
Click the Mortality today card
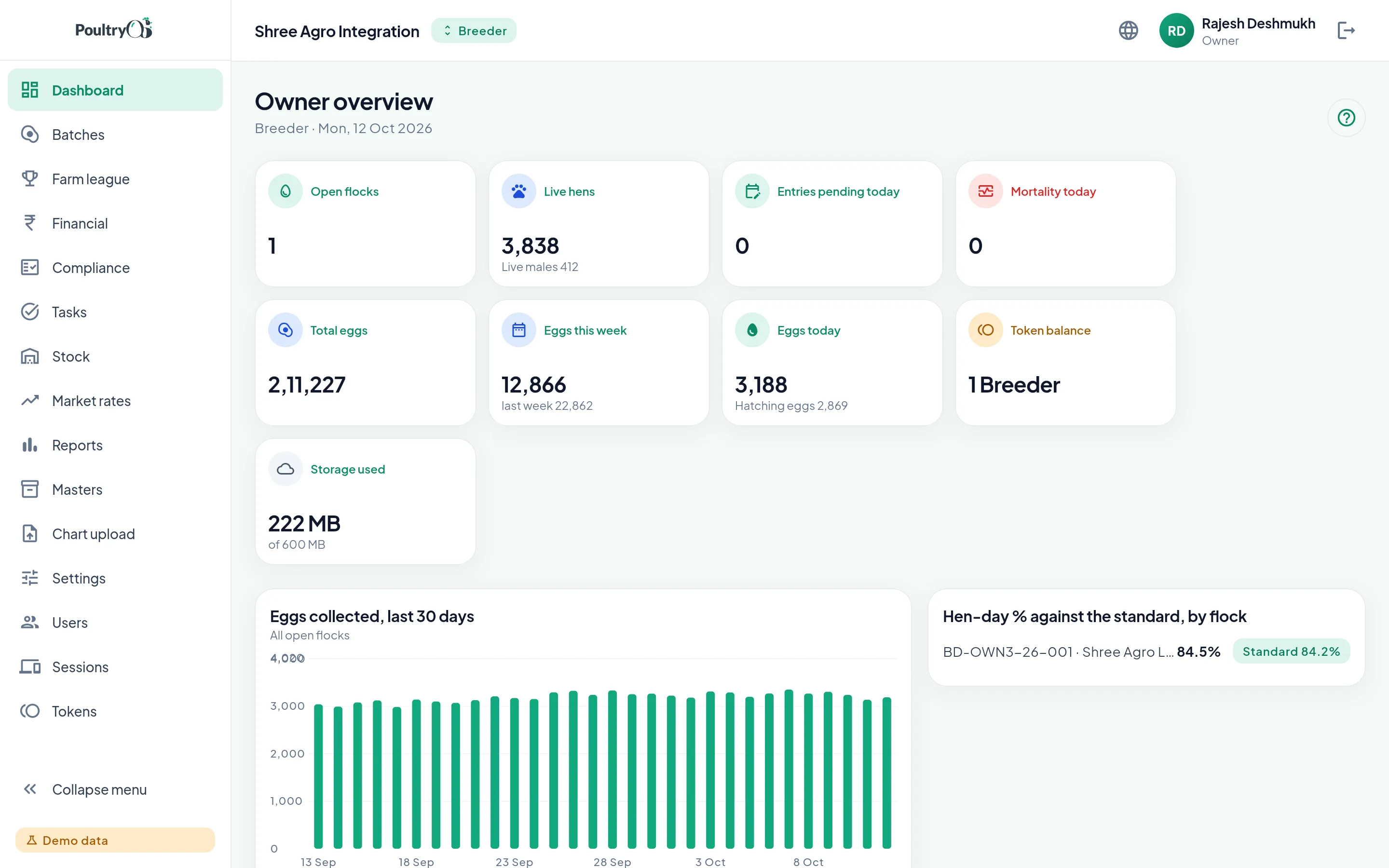click(1065, 224)
